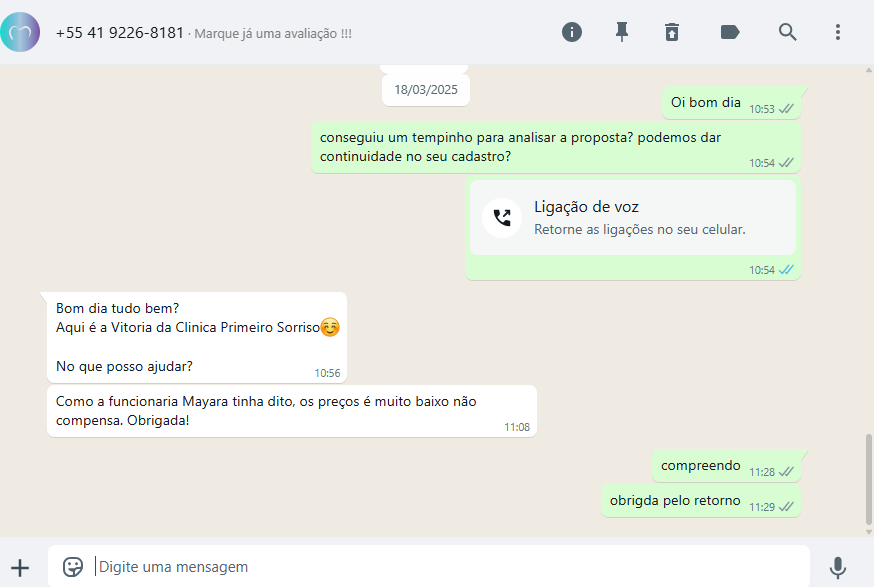Viewport: 874px width, 587px height.
Task: Click the phone number +55 41 9226-8181
Action: [x=120, y=33]
